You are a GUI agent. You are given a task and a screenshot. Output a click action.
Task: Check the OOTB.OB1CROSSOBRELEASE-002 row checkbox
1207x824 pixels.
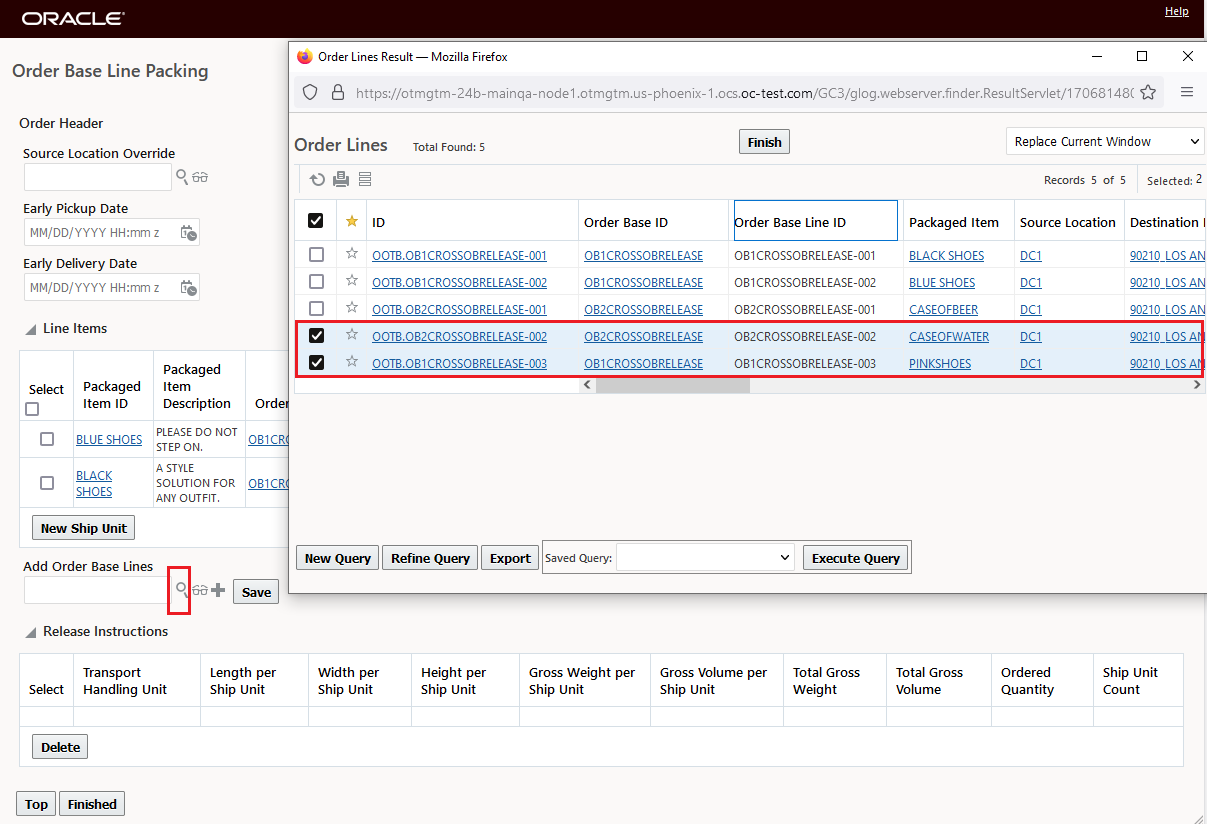[316, 281]
